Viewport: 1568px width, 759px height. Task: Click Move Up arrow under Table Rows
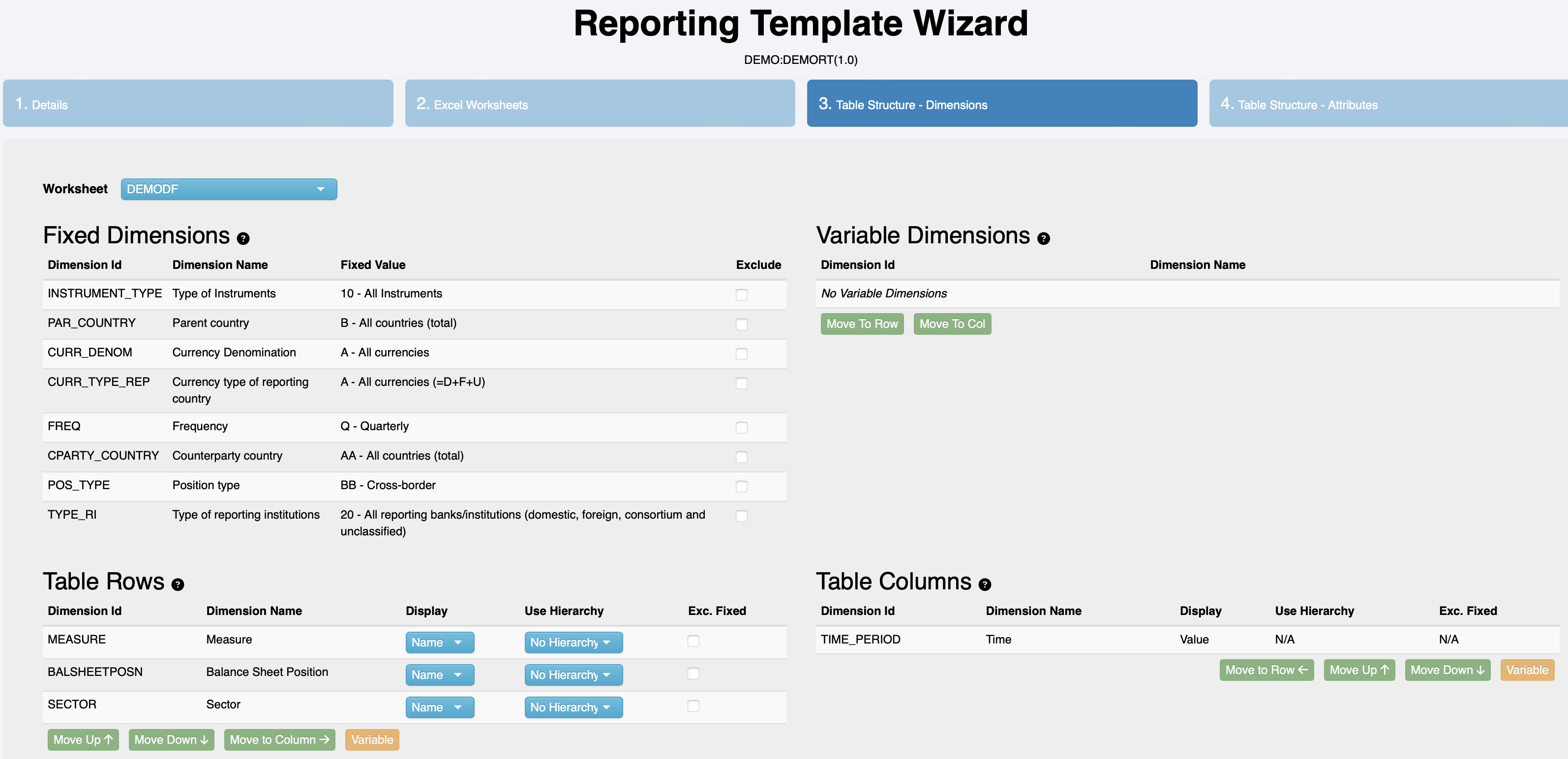tap(83, 739)
